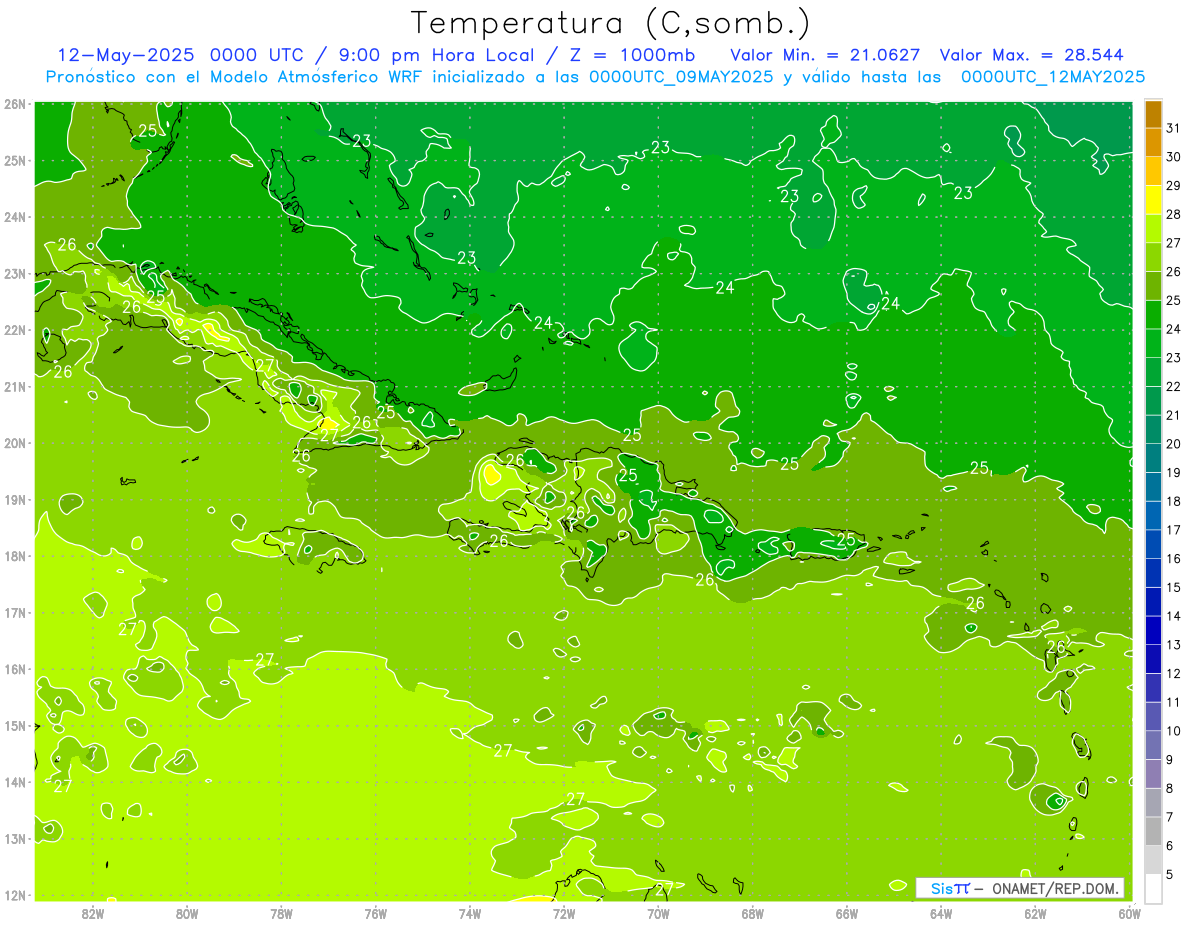Click the 64W longitude axis label
This screenshot has width=1200, height=927.
pos(941,912)
